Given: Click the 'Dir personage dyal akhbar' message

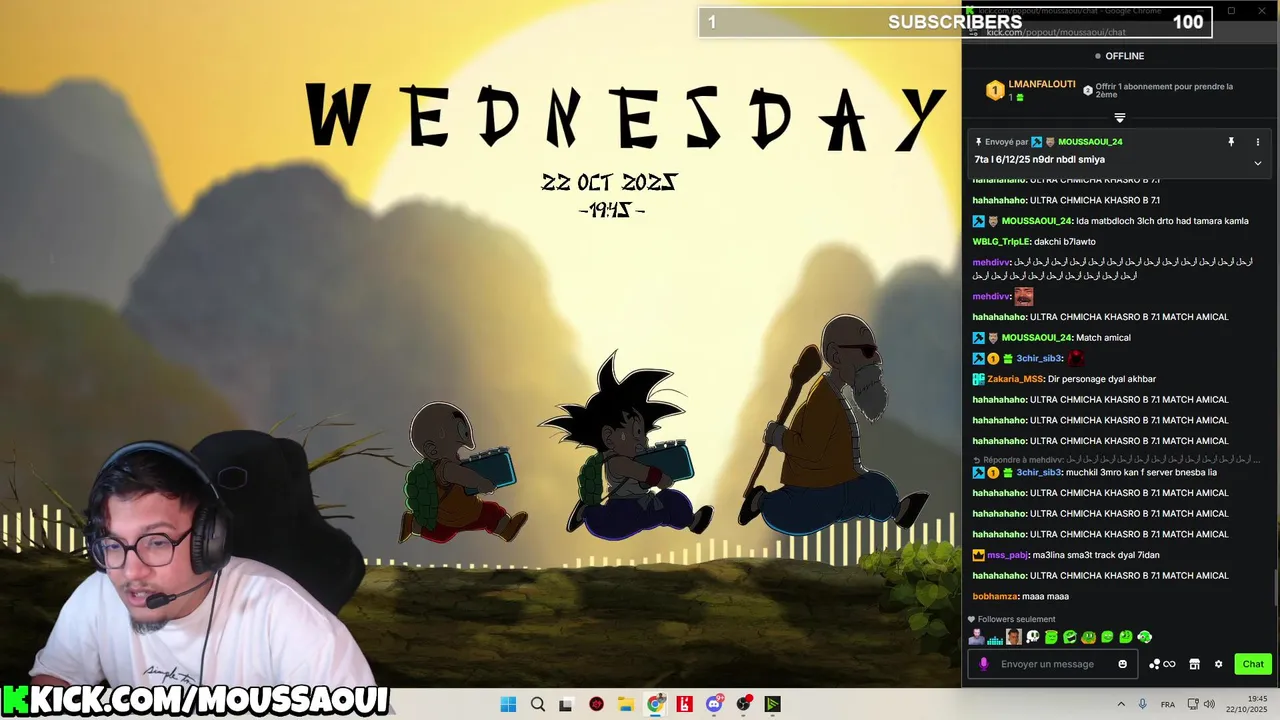Looking at the screenshot, I should click(x=1102, y=379).
